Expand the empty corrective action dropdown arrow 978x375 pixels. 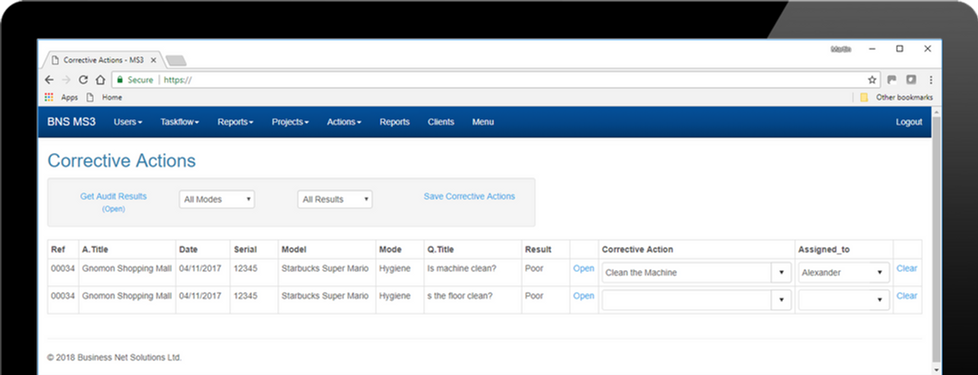(x=782, y=300)
